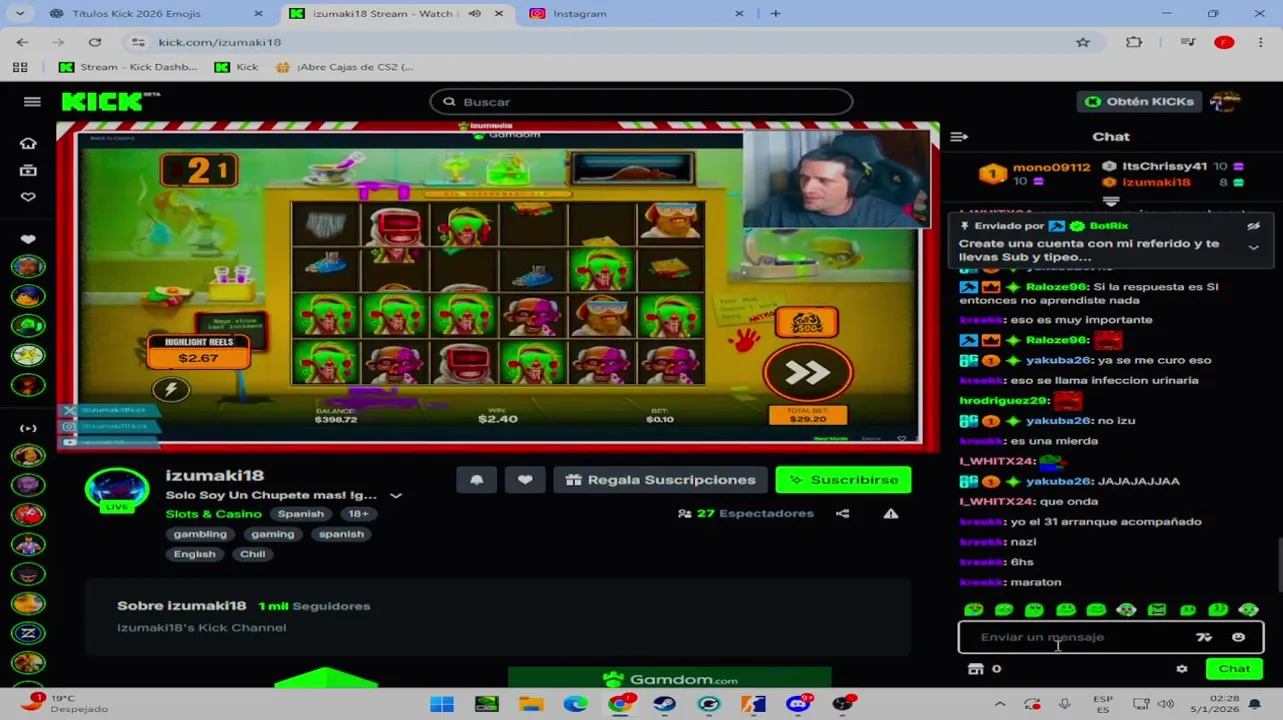This screenshot has height=720, width=1283.
Task: Open the Windows Start menu
Action: [442, 704]
